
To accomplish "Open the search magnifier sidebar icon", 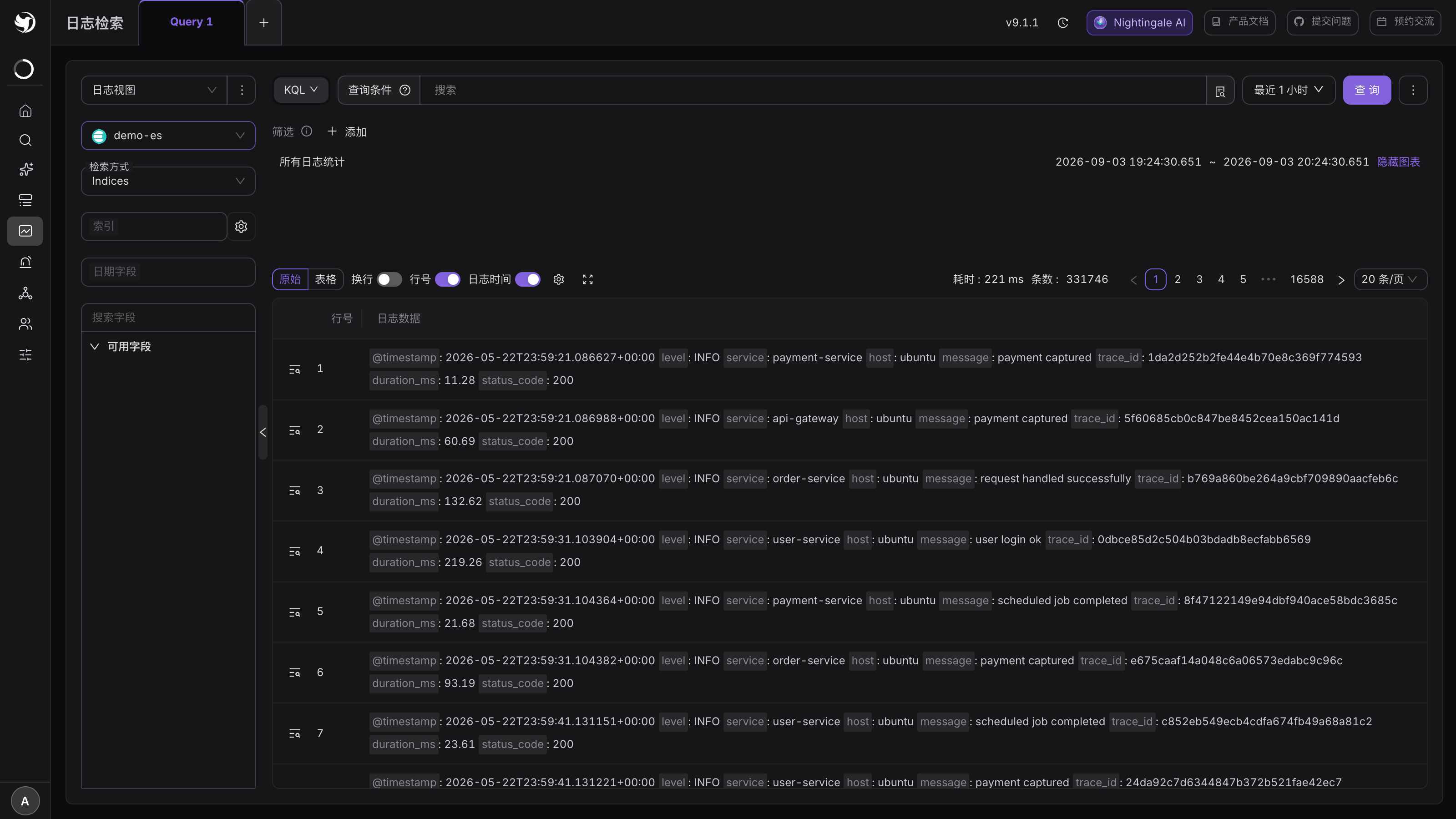I will point(25,140).
